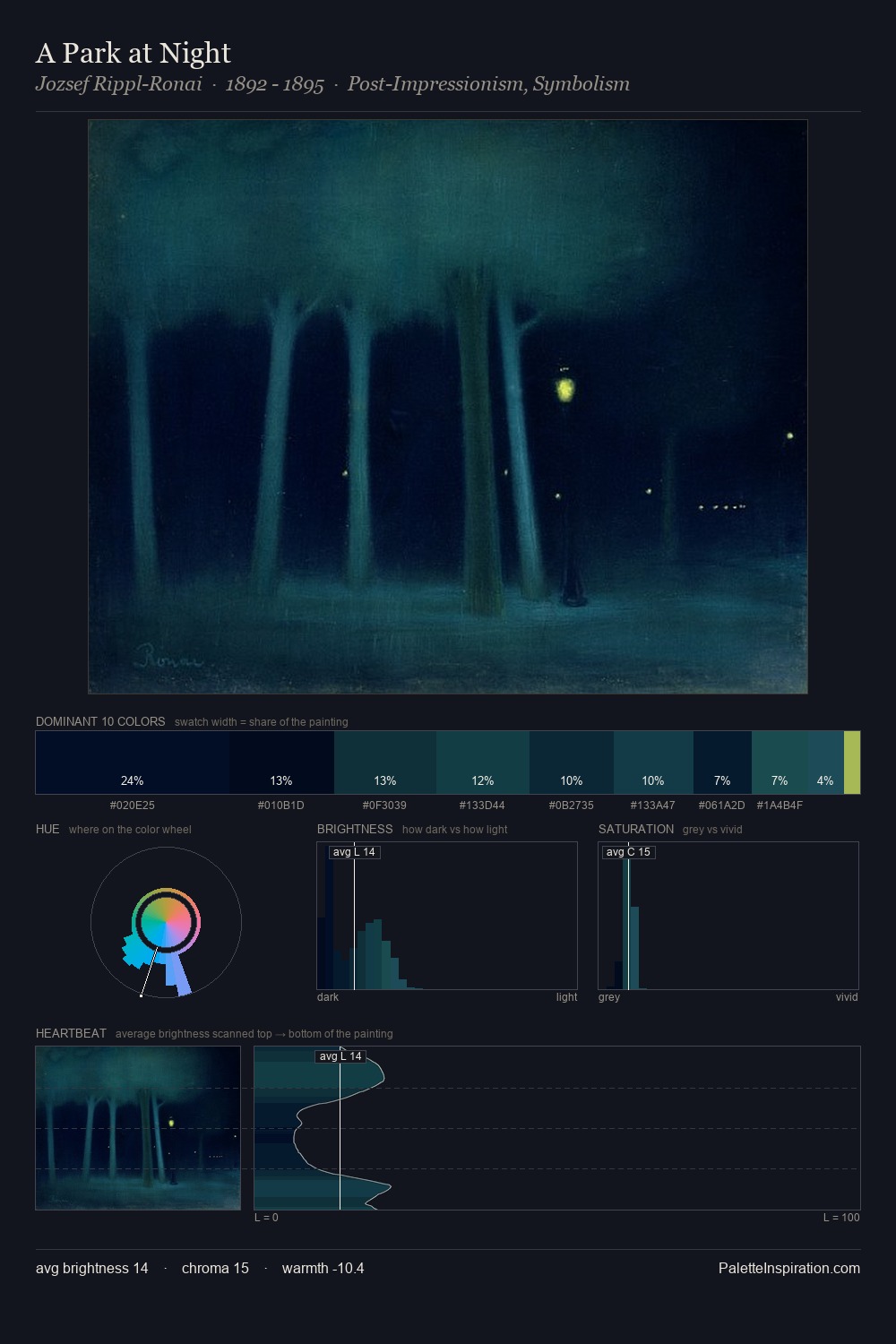
Task: Click hex code label #1A4B4F
Action: tap(780, 806)
